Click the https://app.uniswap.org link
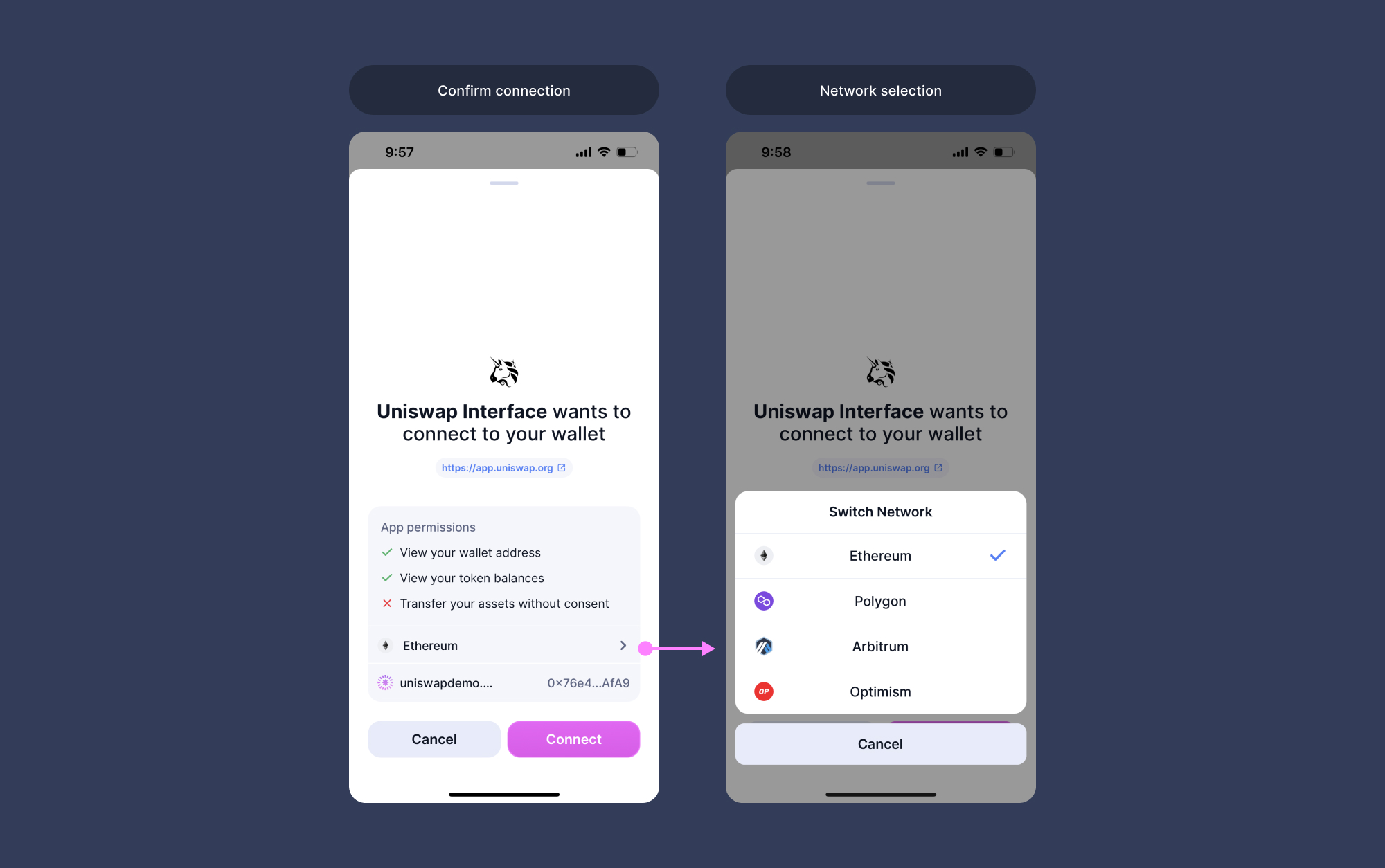This screenshot has width=1385, height=868. tap(503, 467)
